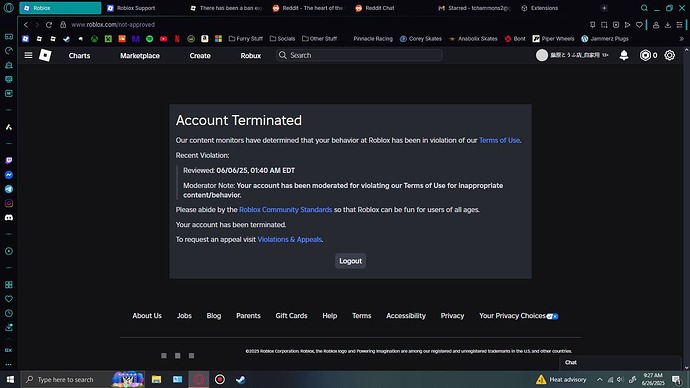Screen dimensions: 690x388
Task: Click Windows Start button
Action: tap(10, 379)
